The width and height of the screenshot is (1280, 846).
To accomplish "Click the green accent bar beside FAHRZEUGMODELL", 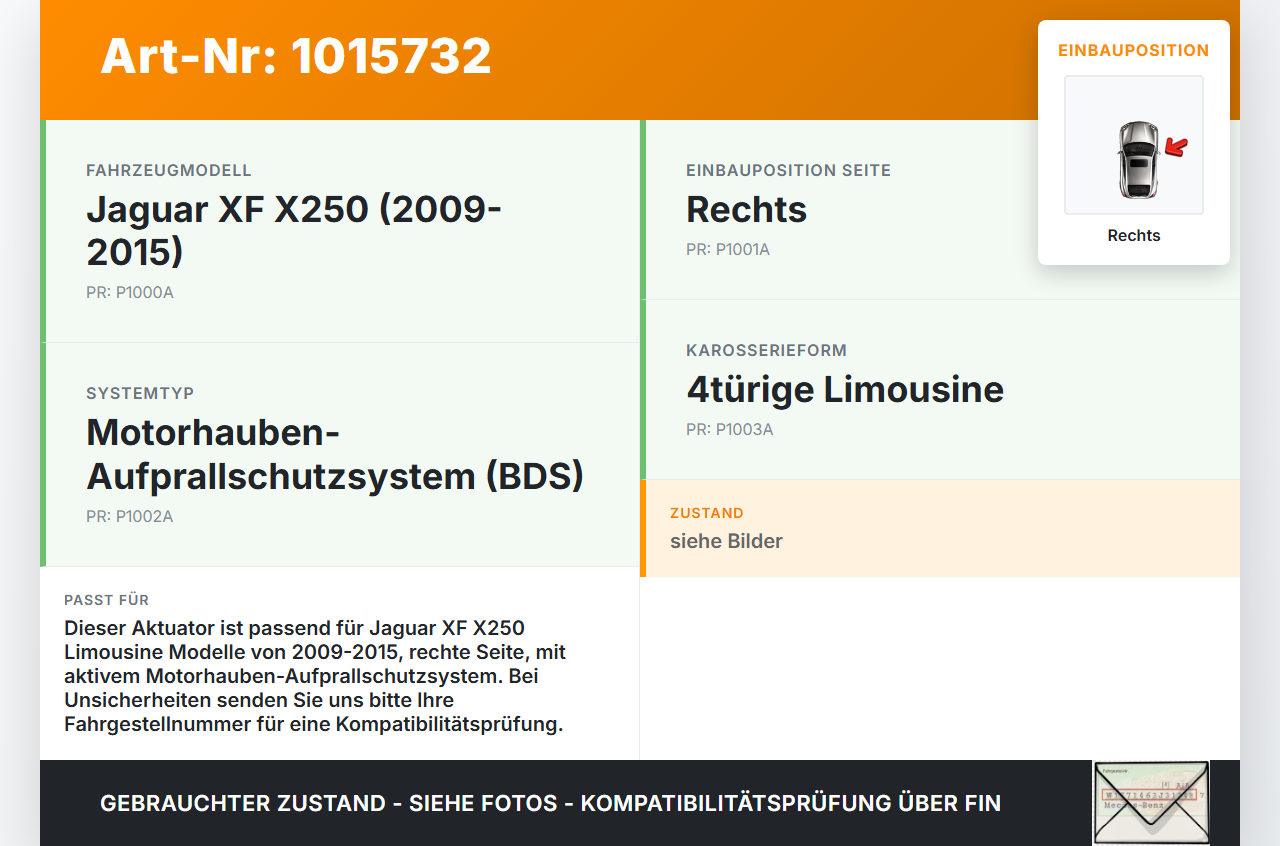I will click(42, 230).
